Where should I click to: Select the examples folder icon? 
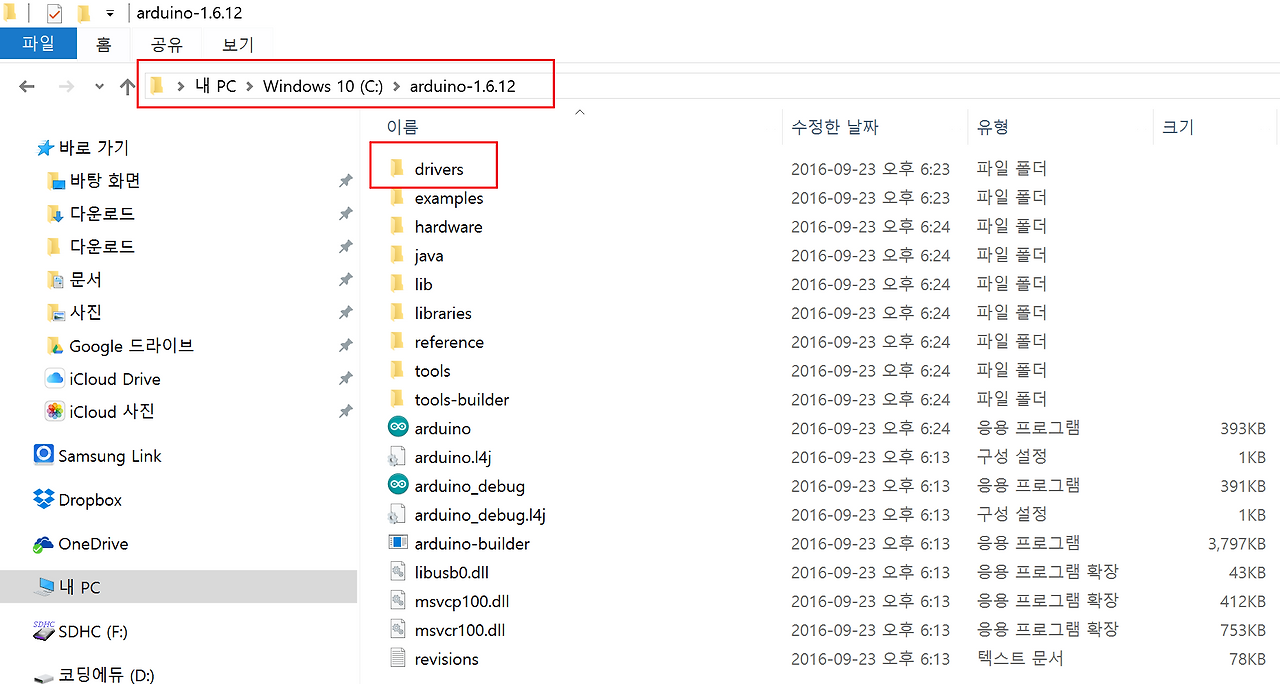point(397,197)
